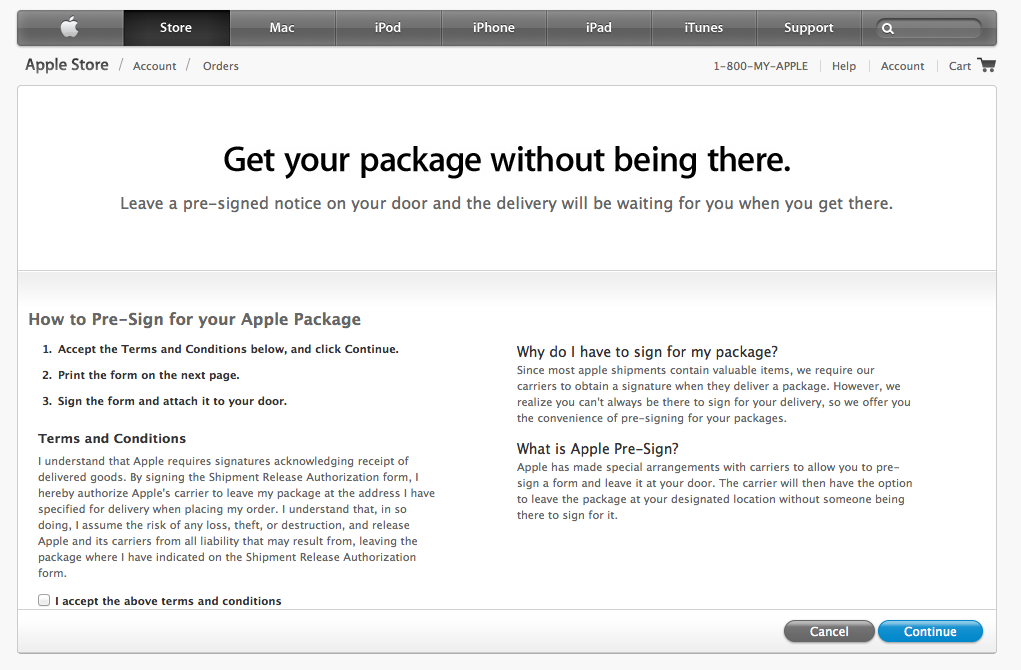Viewport: 1021px width, 670px height.
Task: Select the iPad tab
Action: [x=598, y=28]
